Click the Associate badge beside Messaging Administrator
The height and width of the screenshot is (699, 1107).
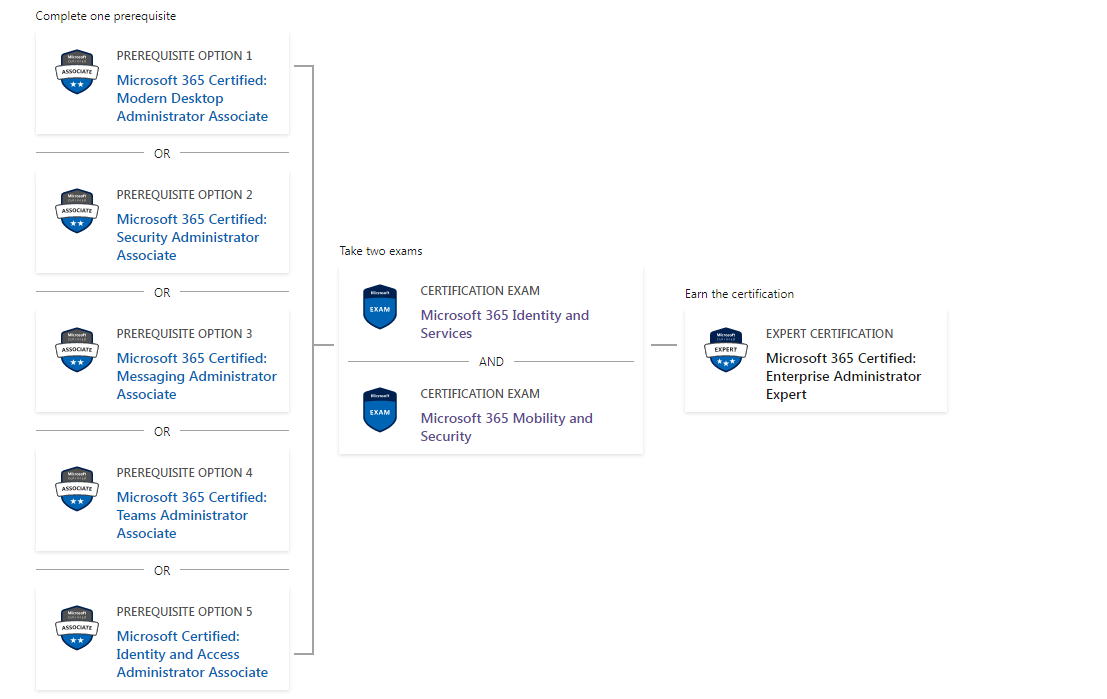(77, 350)
